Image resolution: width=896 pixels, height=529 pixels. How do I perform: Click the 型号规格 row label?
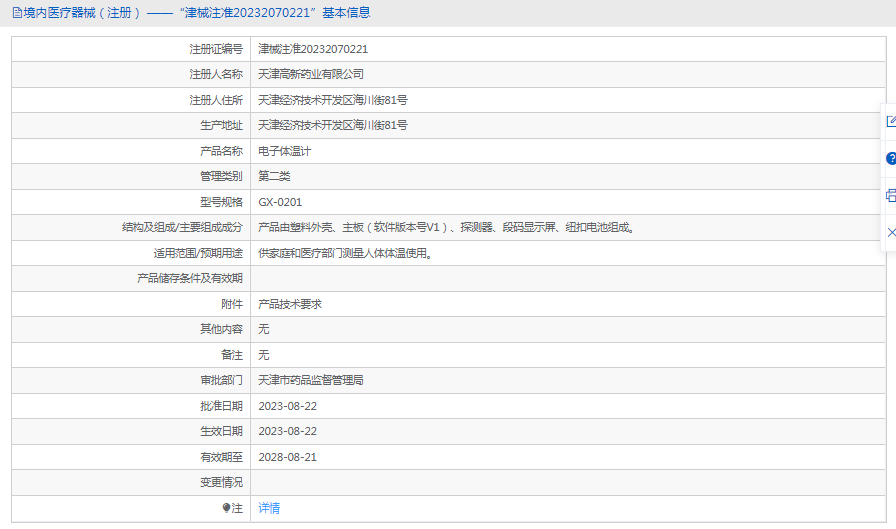222,202
